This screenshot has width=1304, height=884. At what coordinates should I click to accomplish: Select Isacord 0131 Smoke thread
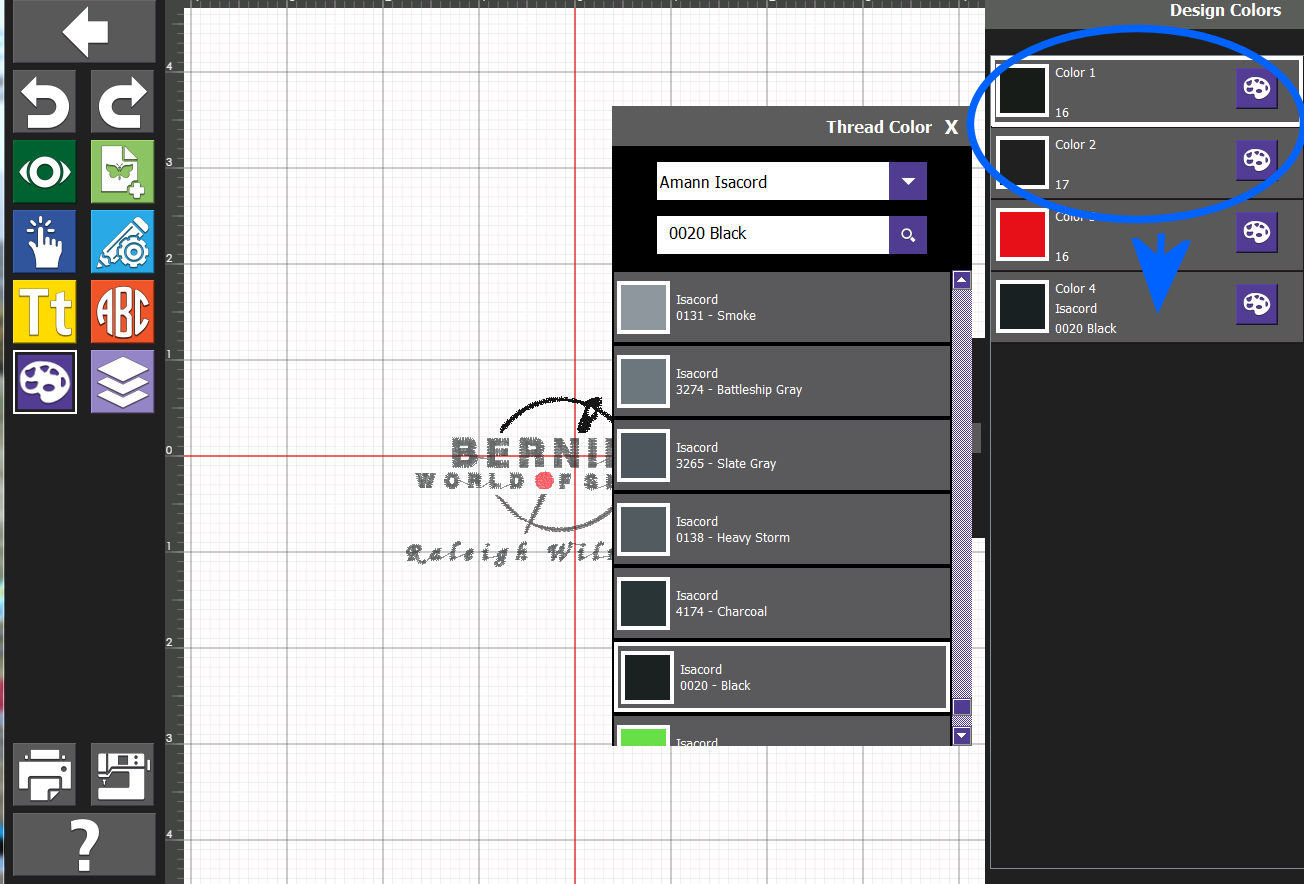781,307
